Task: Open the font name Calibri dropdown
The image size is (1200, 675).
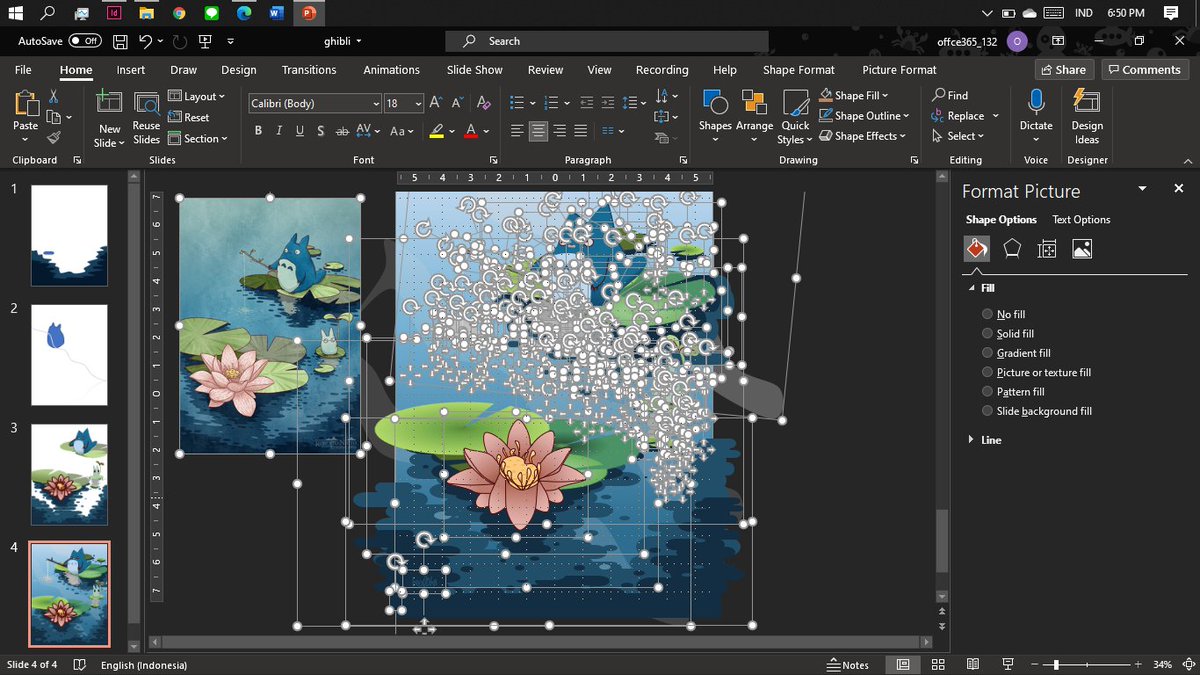Action: (376, 104)
